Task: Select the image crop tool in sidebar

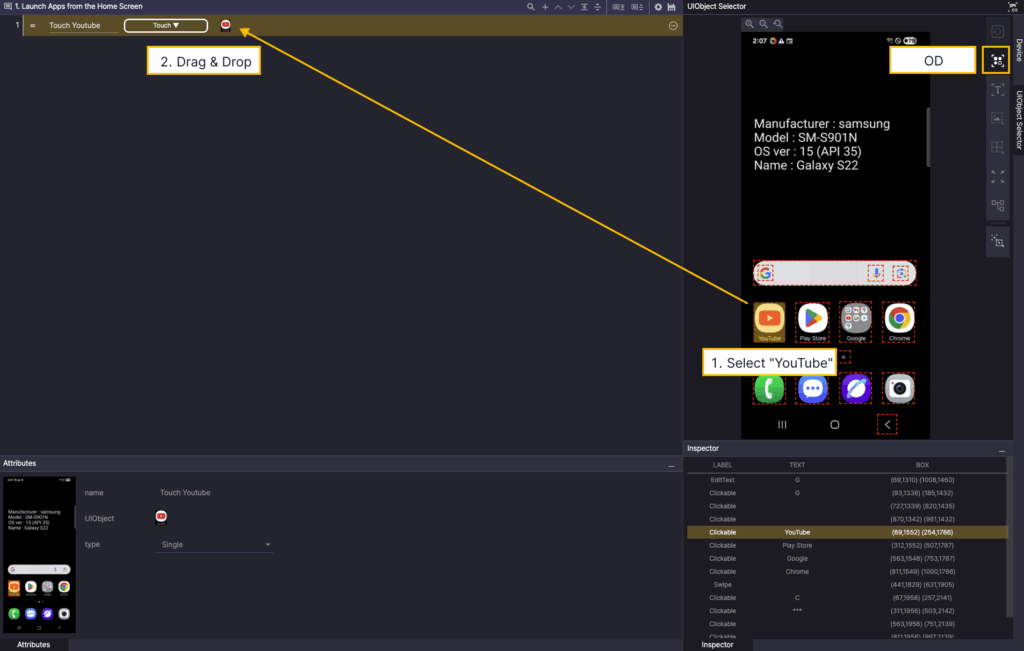Action: pos(997,119)
